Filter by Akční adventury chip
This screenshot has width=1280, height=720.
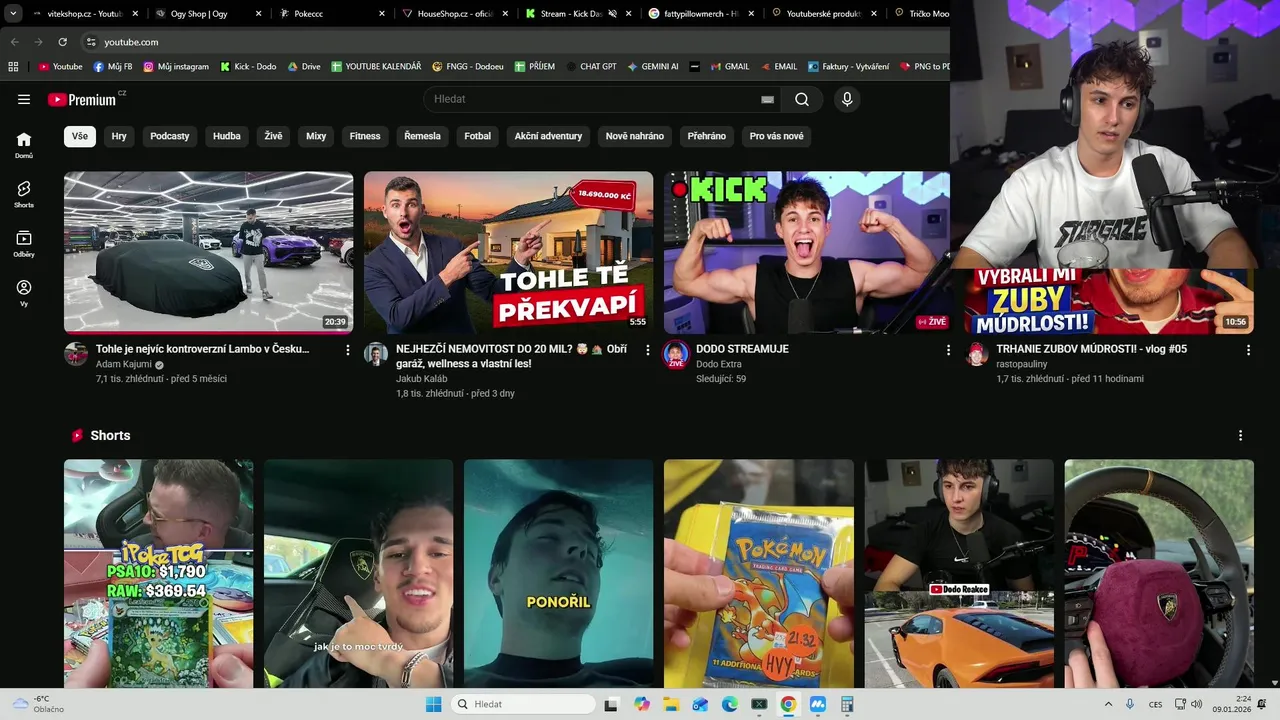(x=548, y=136)
